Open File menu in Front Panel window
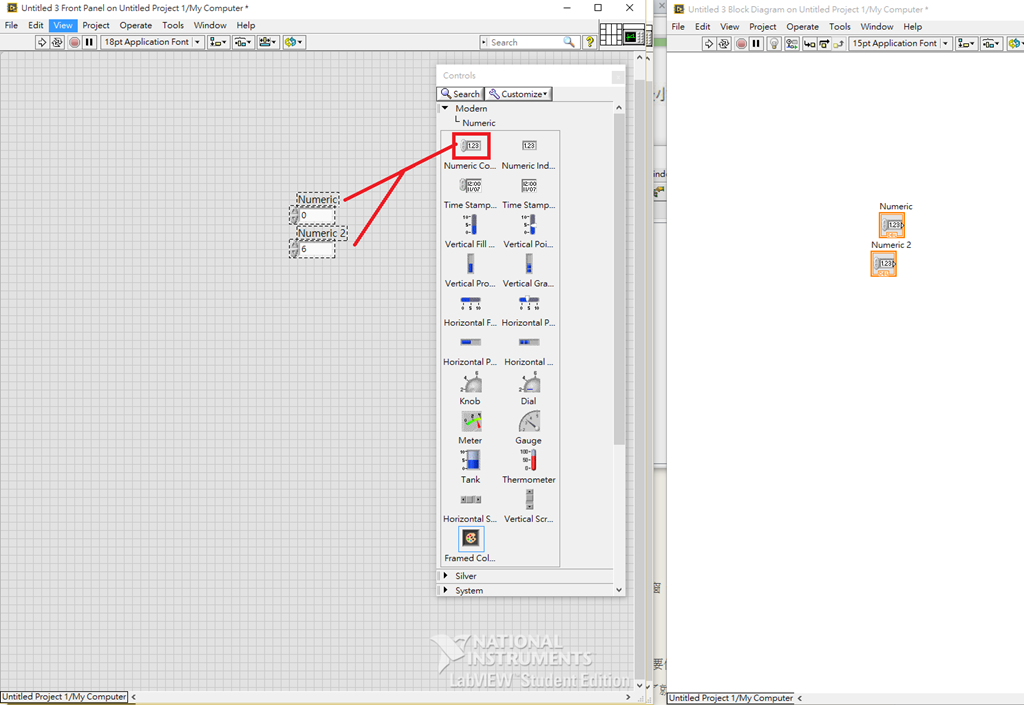The height and width of the screenshot is (705, 1024). click(11, 25)
